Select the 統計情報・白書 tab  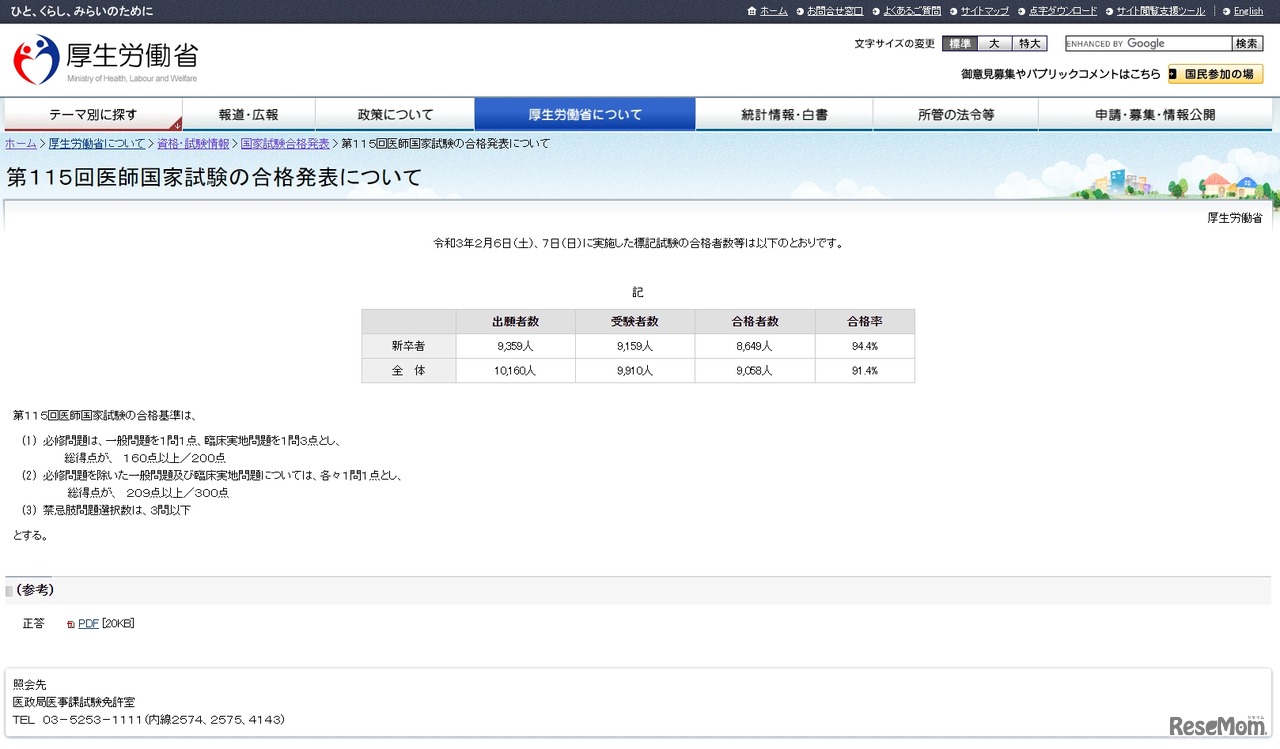(784, 115)
